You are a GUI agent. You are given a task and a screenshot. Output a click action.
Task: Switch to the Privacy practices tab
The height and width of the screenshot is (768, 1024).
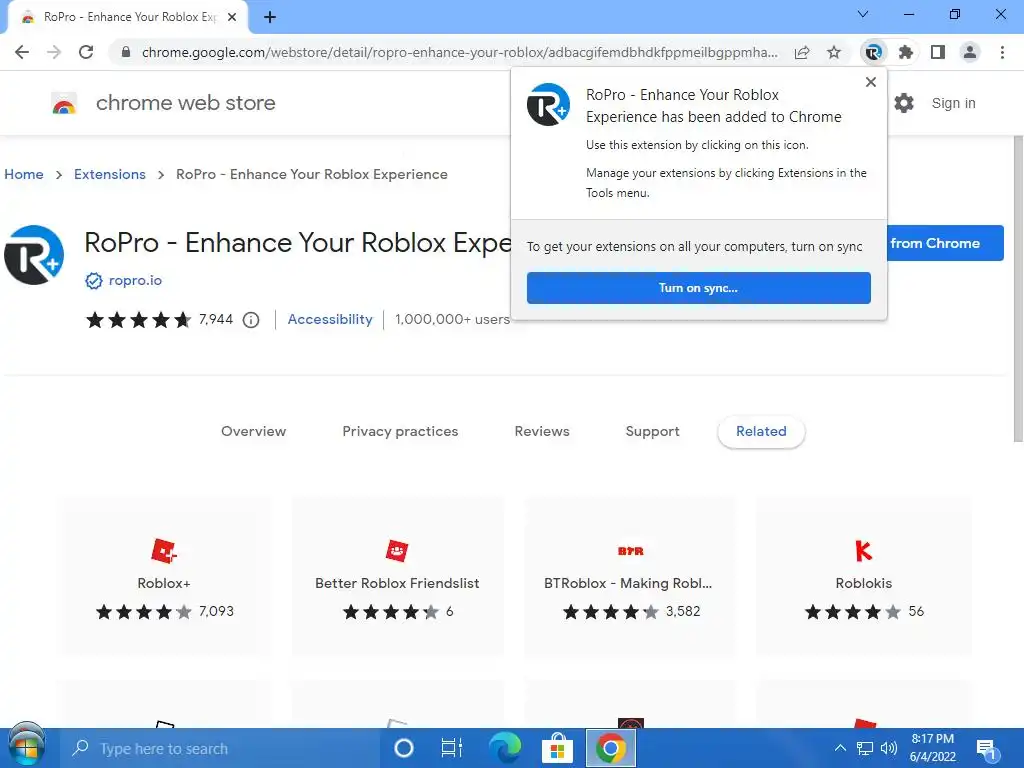point(400,431)
